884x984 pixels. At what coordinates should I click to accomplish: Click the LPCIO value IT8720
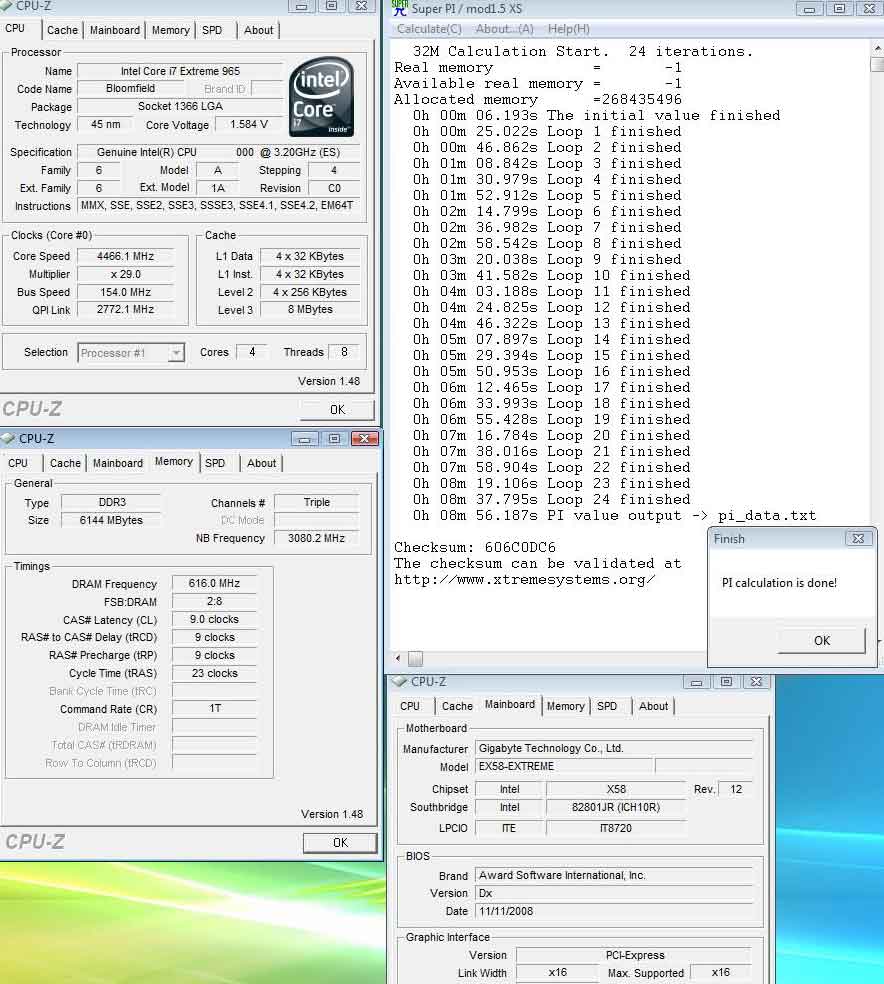pyautogui.click(x=615, y=828)
